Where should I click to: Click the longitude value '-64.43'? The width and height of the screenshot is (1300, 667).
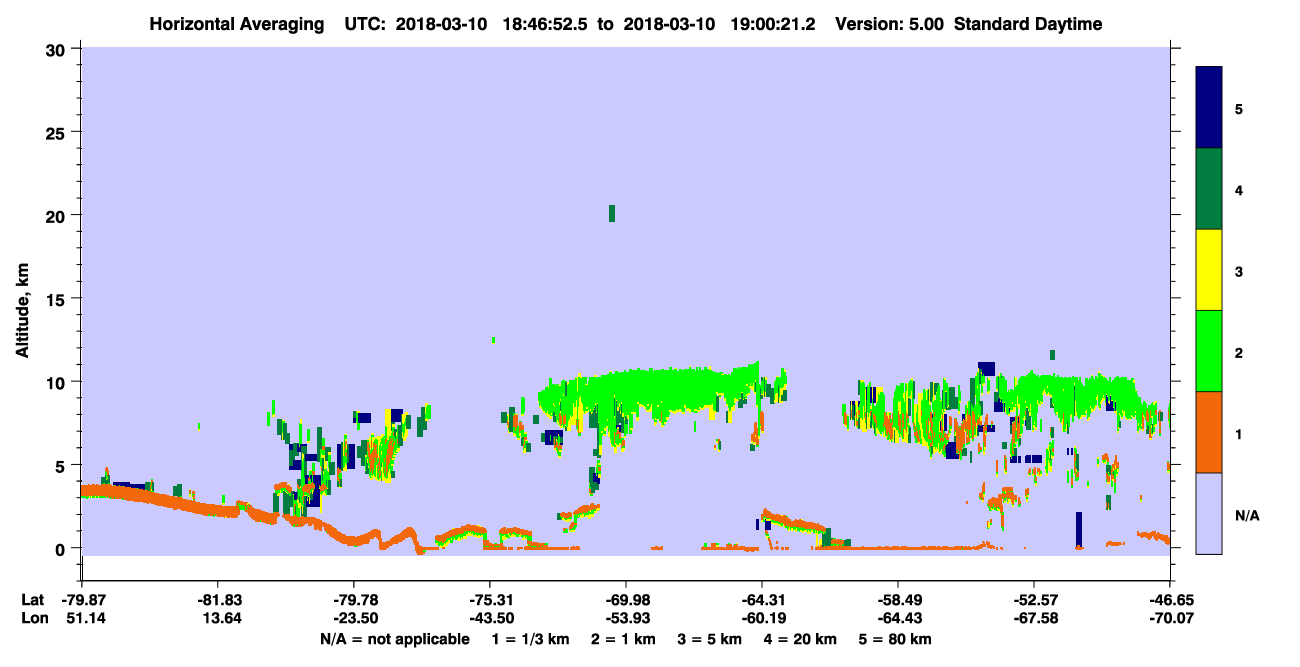pyautogui.click(x=898, y=618)
